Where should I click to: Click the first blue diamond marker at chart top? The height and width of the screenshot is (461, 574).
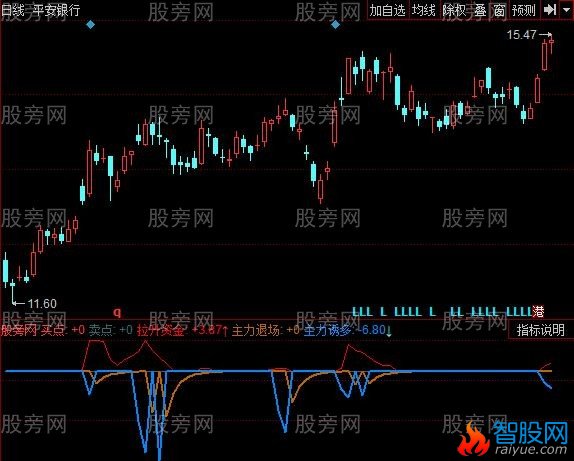point(90,25)
